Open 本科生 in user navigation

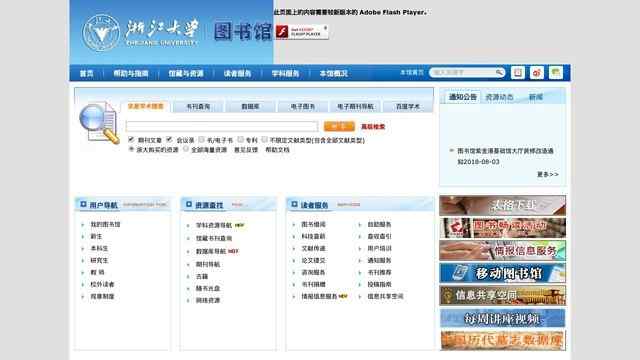pyautogui.click(x=99, y=249)
